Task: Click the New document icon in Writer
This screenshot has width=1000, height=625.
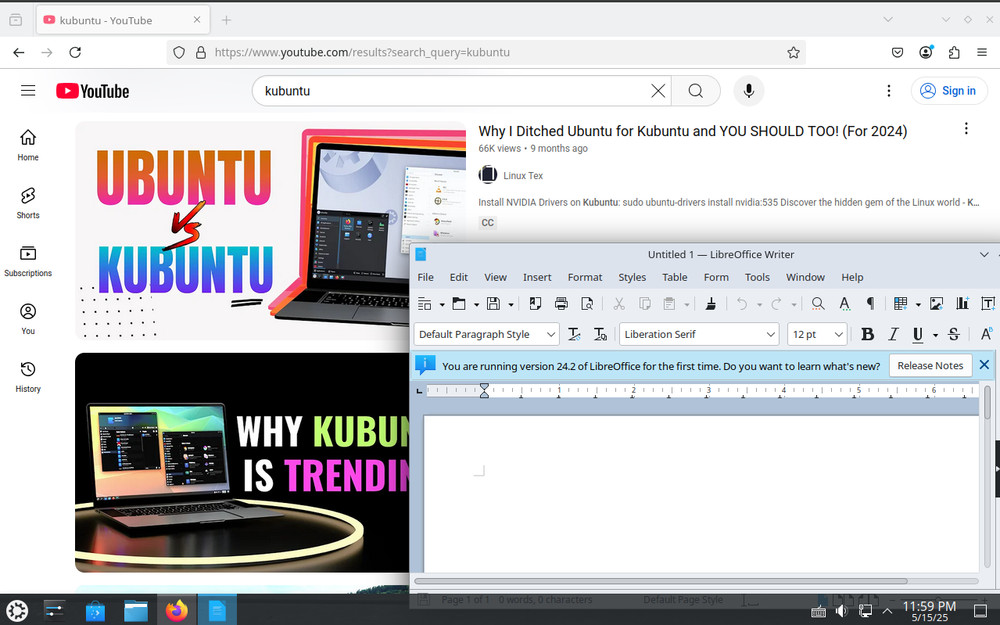Action: [424, 304]
